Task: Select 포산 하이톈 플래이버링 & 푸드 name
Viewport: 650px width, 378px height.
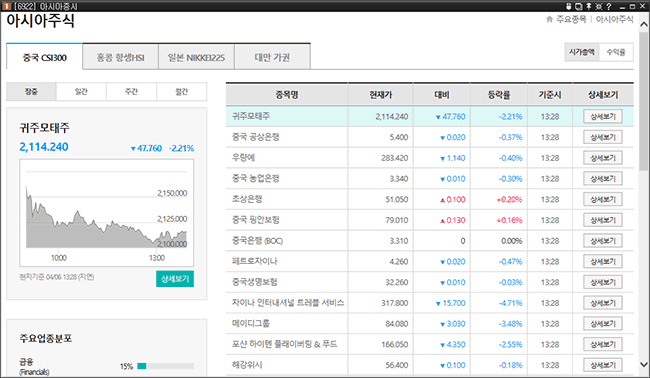Action: (x=284, y=344)
